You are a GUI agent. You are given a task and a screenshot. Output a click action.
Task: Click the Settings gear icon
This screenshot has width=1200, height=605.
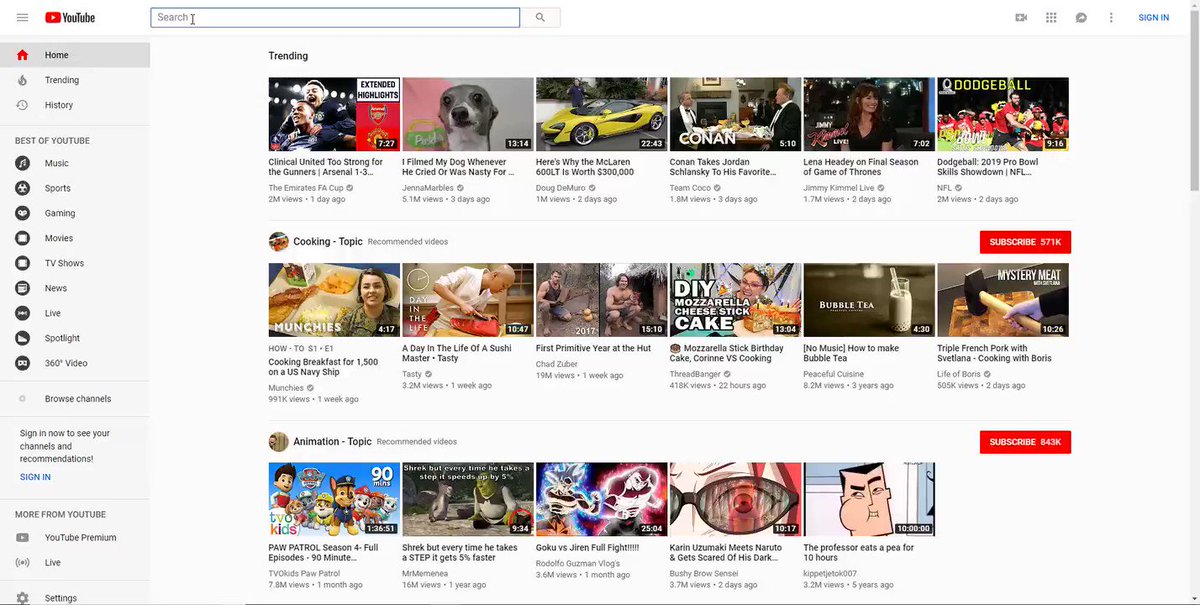tap(22, 598)
